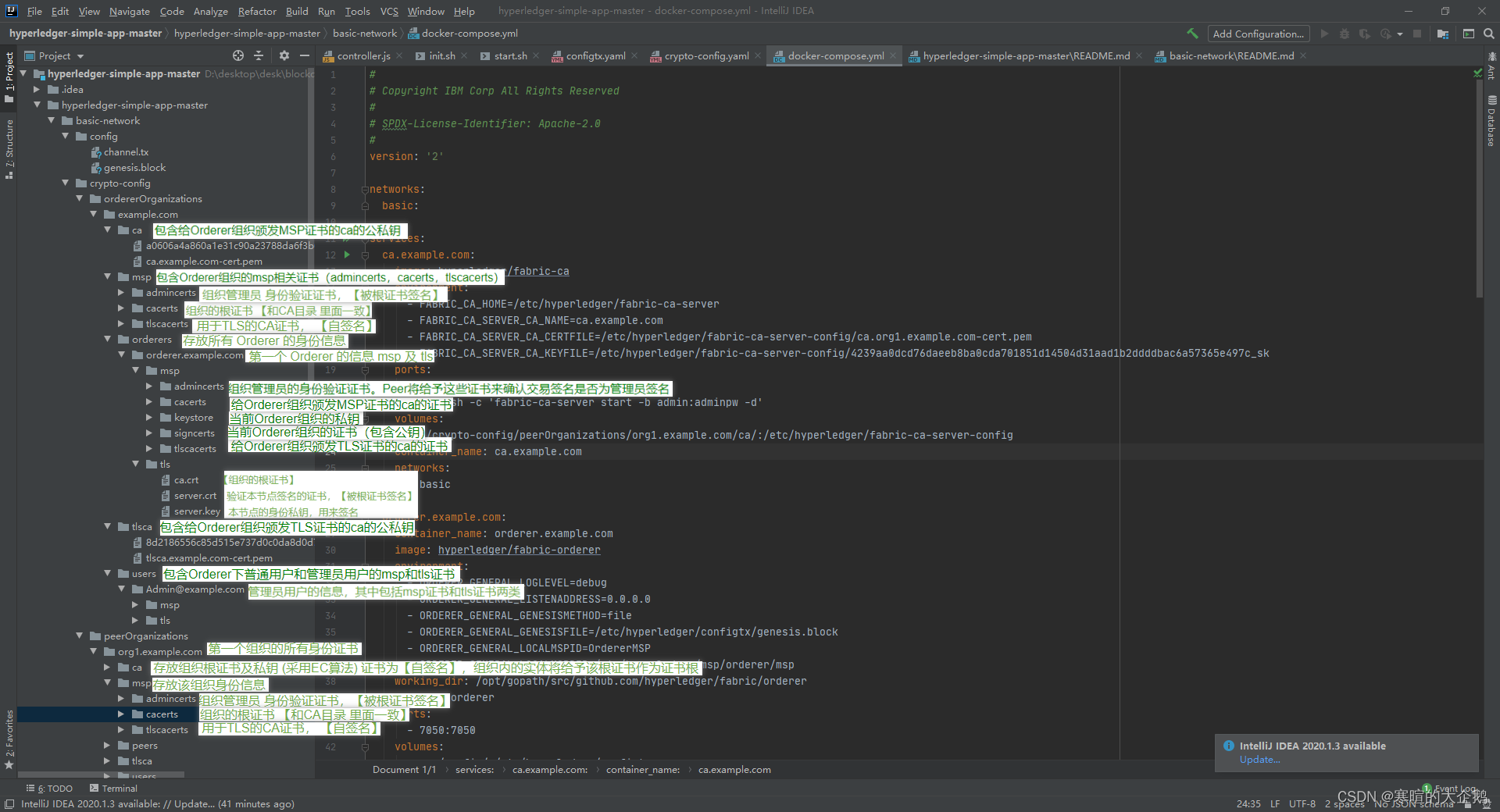Click Collapse All icon in Project panel
Screen dimensions: 1500x812
coord(259,55)
